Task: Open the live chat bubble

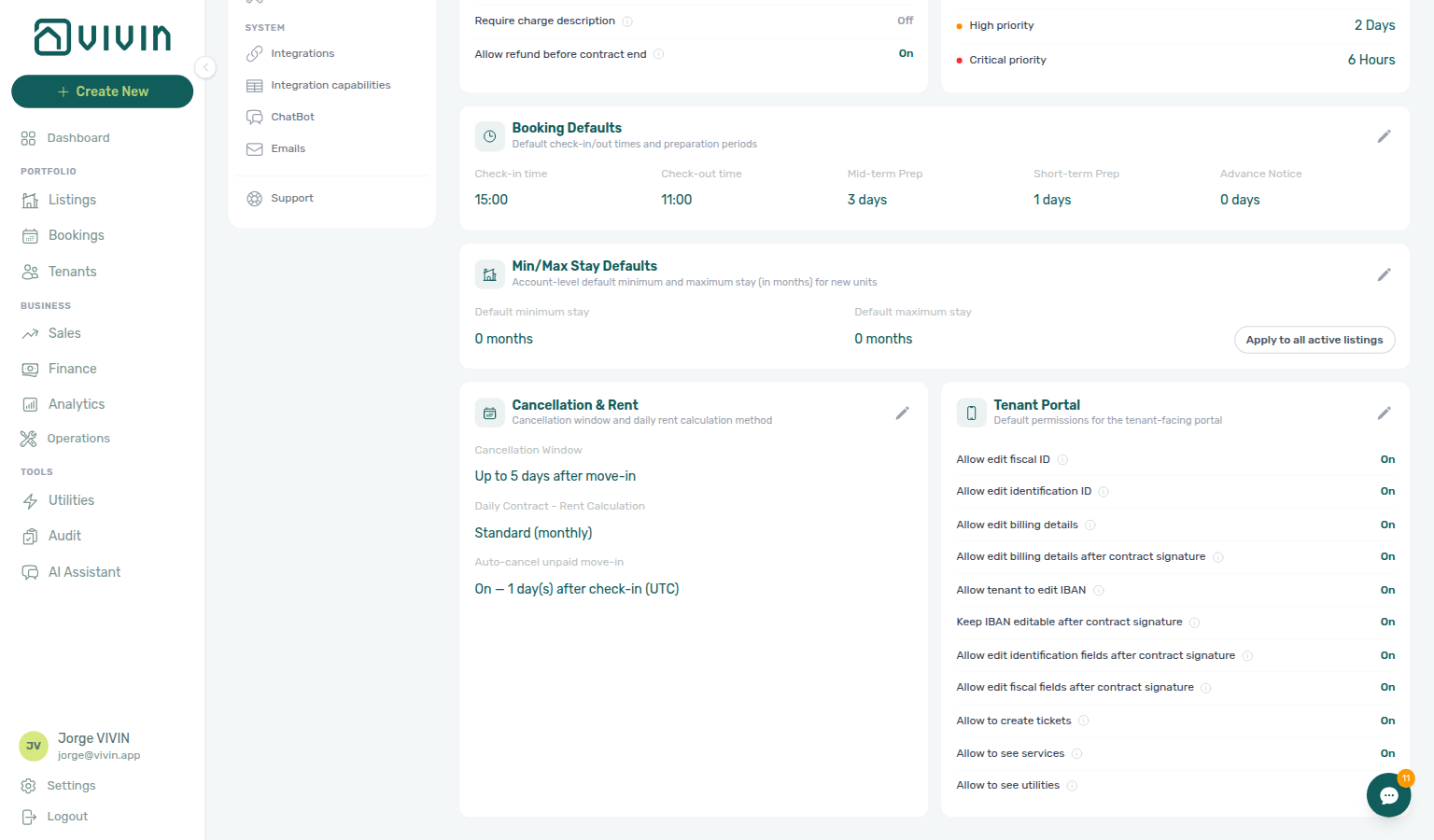Action: coord(1388,795)
